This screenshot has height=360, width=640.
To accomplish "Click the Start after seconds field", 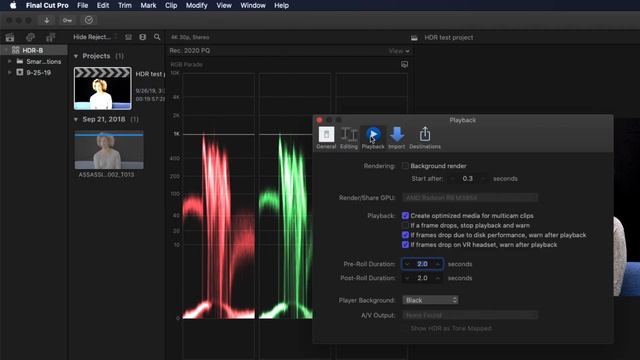I will (x=468, y=179).
